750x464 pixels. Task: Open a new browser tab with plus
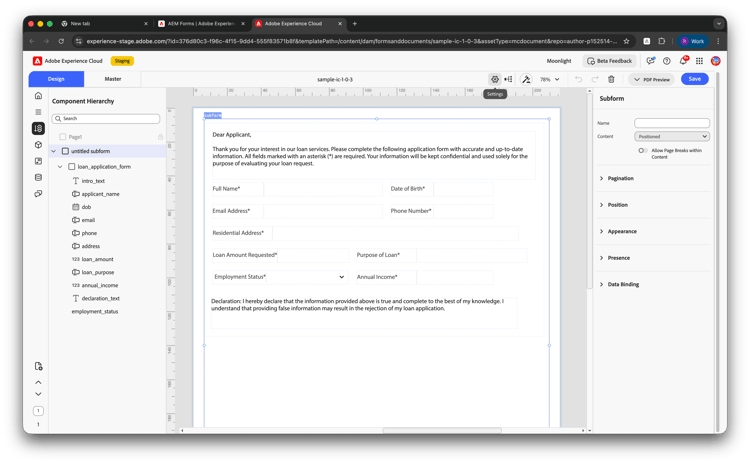click(x=354, y=23)
